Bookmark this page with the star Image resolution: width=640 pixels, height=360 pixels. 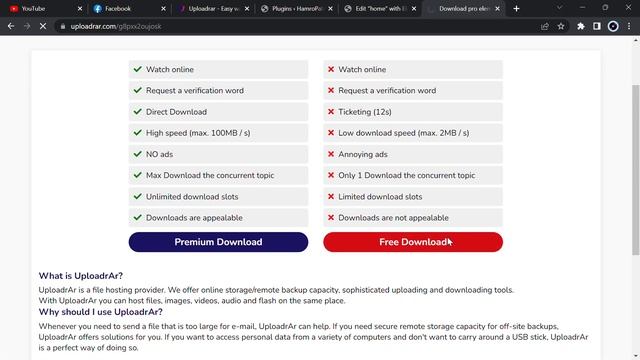(561, 26)
